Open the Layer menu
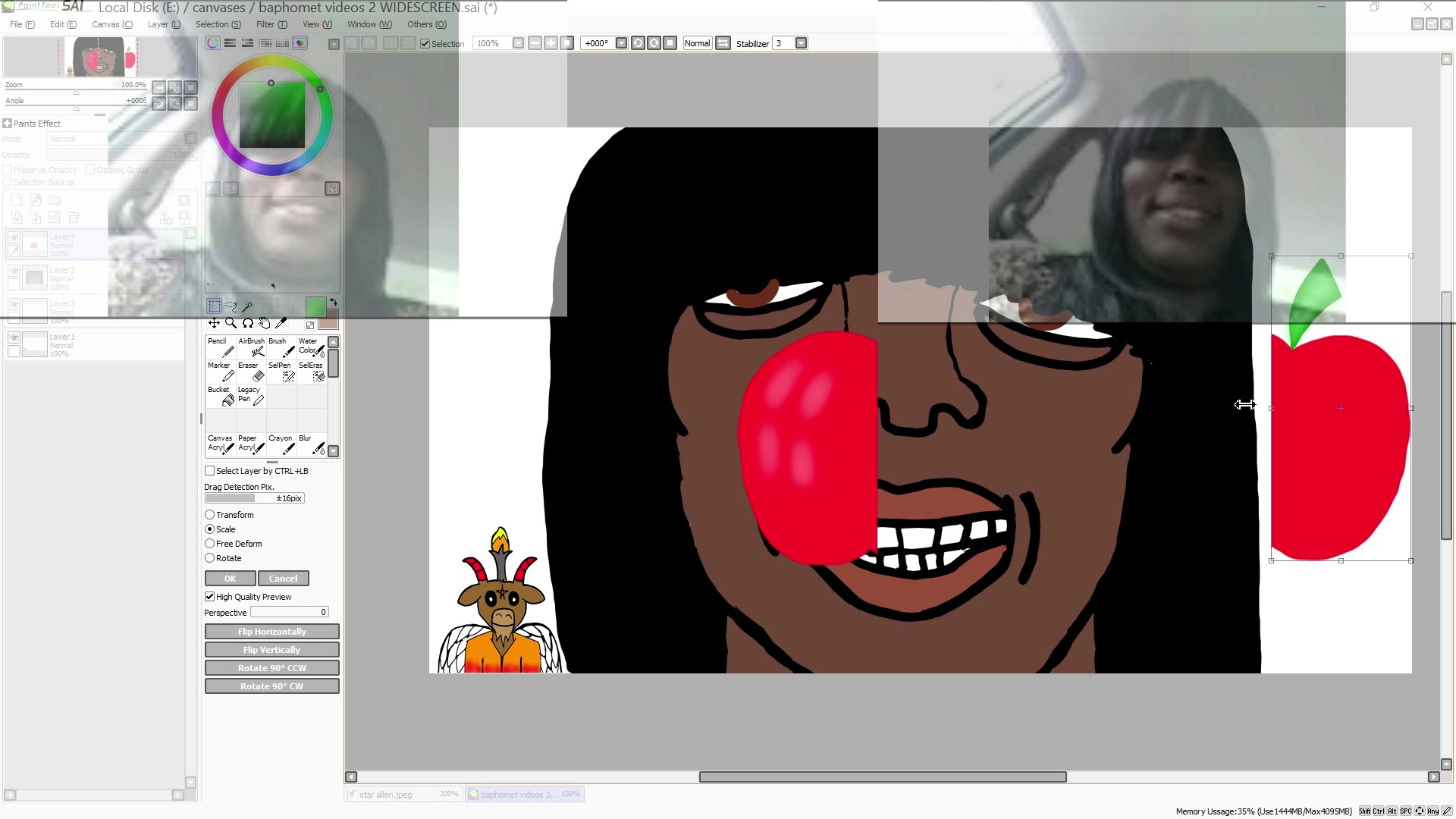 point(164,24)
